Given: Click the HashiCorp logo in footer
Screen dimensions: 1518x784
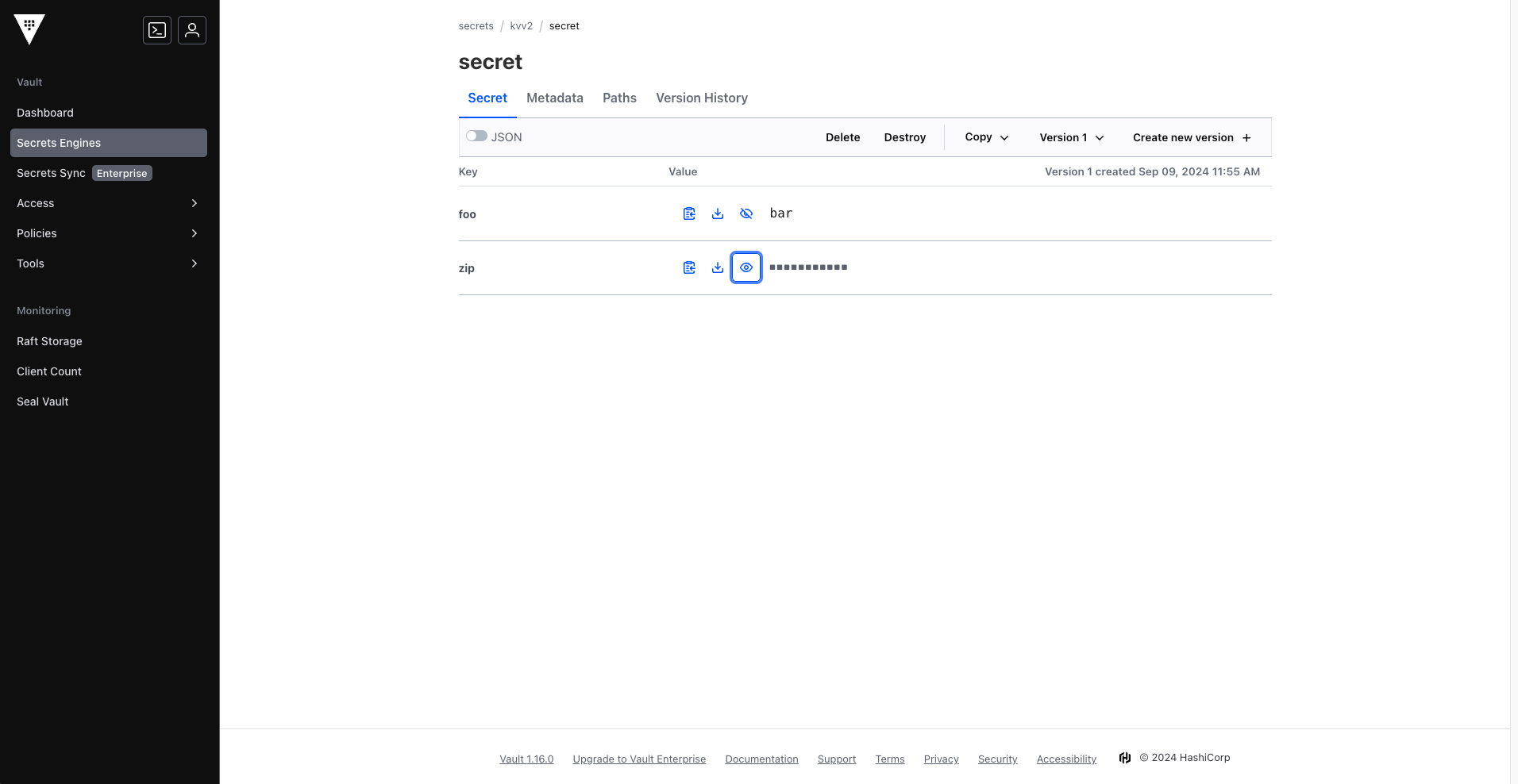Looking at the screenshot, I should (x=1125, y=758).
